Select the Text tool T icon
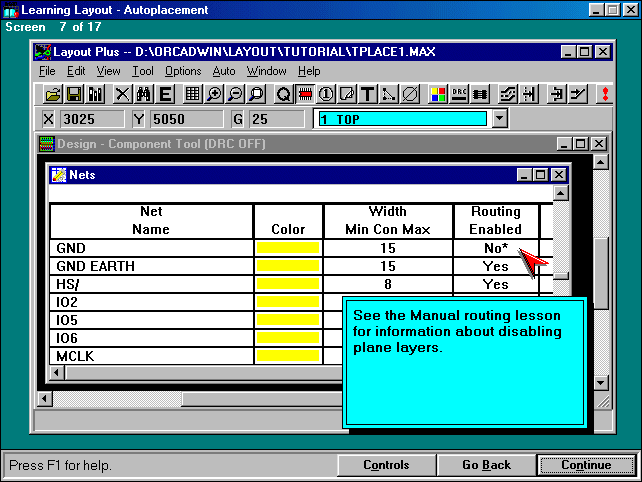 368,94
